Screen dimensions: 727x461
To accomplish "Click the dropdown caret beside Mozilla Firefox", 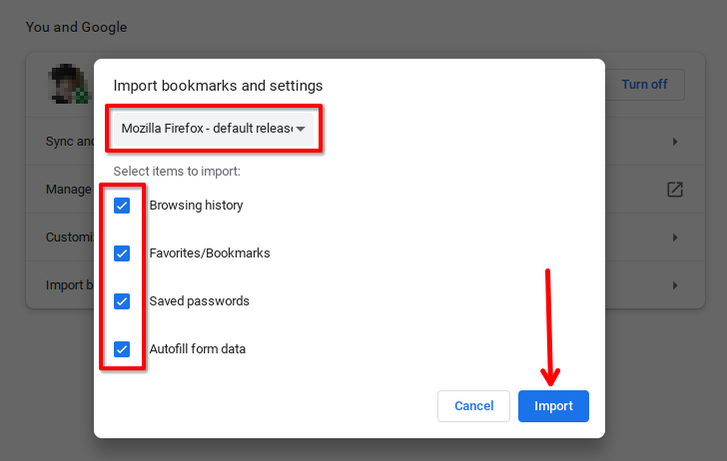I will pyautogui.click(x=300, y=129).
